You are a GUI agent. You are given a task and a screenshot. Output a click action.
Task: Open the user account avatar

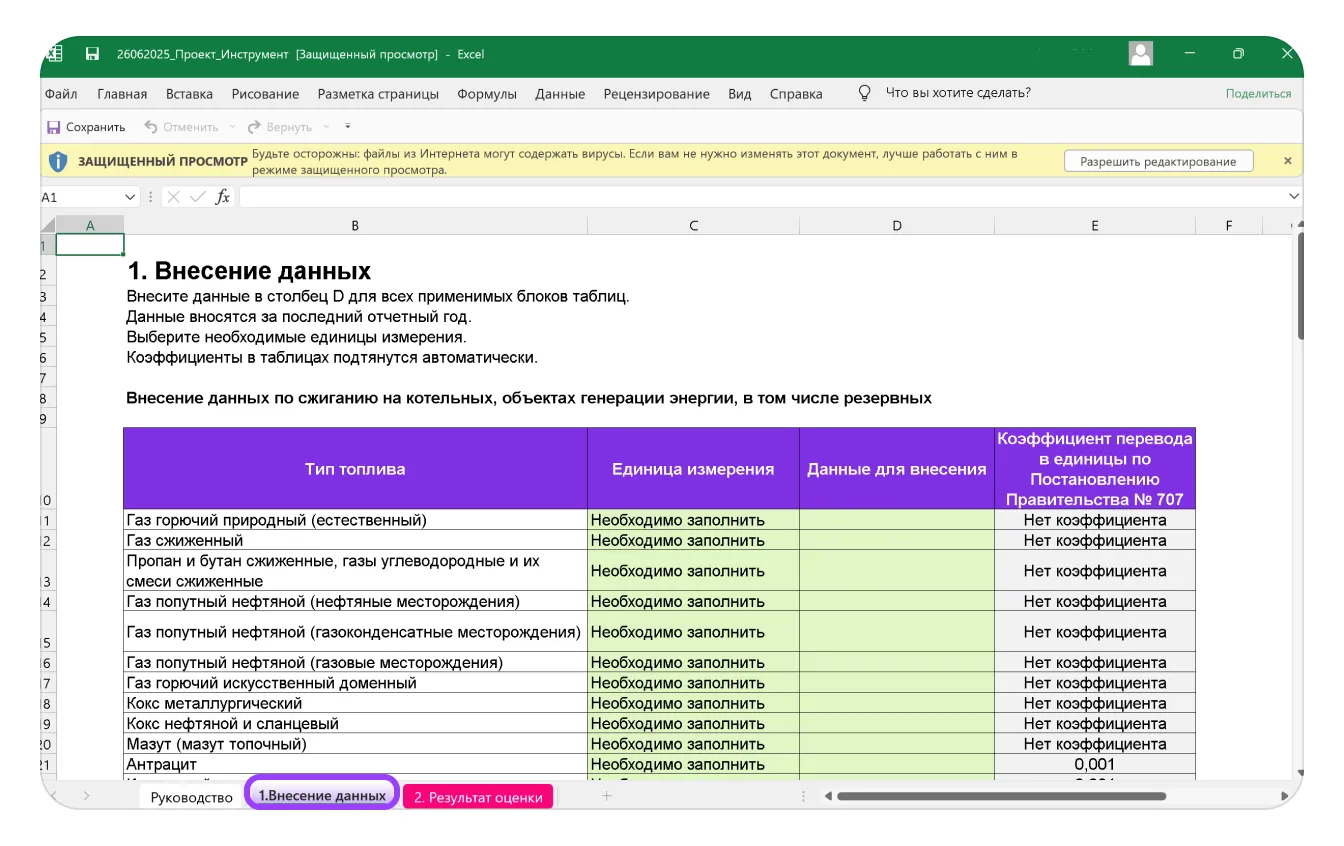[1140, 53]
